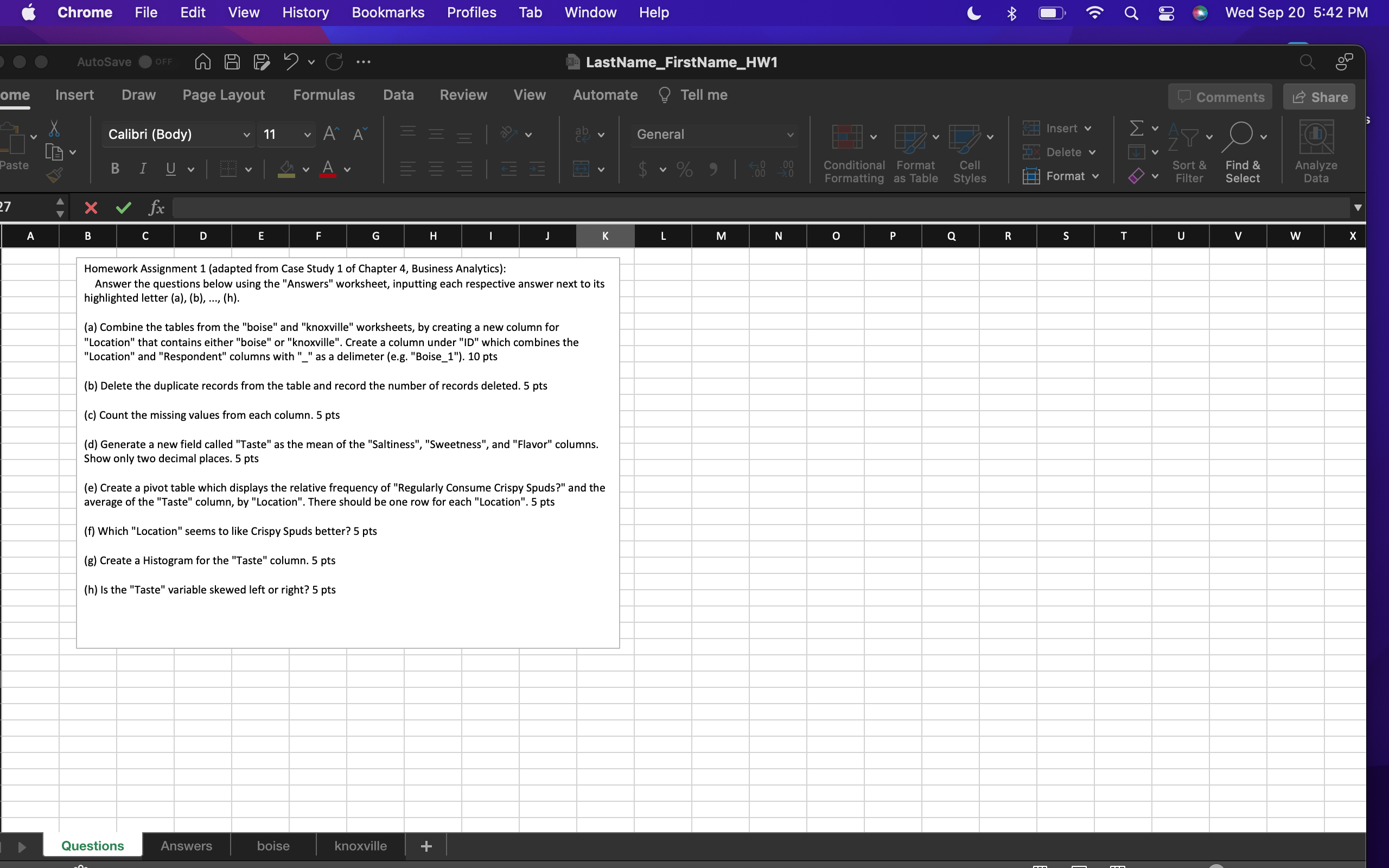
Task: Expand the fill color dropdown arrow
Action: tap(306, 169)
